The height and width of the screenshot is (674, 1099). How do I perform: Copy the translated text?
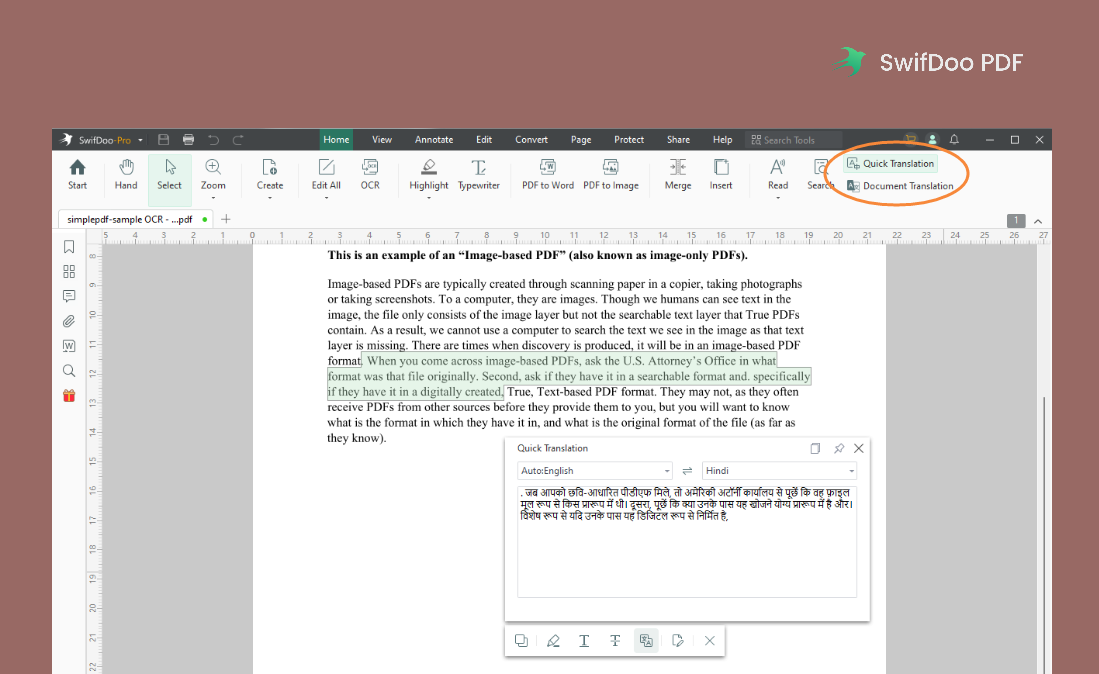[x=815, y=448]
